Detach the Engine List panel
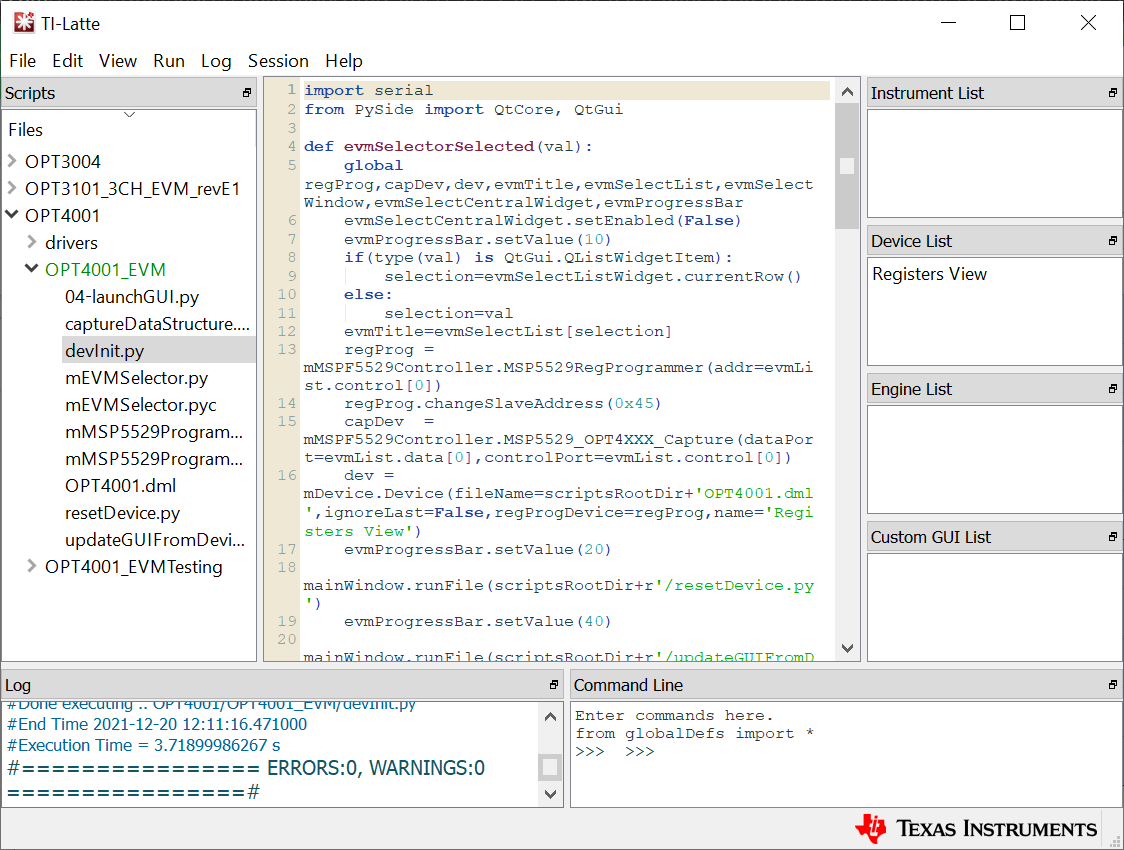This screenshot has height=850, width=1124. (x=1112, y=389)
